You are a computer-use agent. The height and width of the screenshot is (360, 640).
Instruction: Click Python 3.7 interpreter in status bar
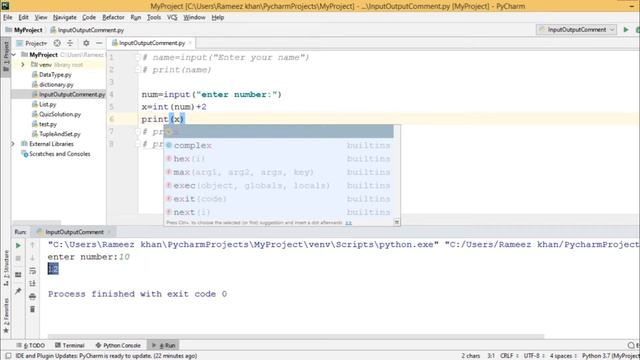(x=611, y=356)
